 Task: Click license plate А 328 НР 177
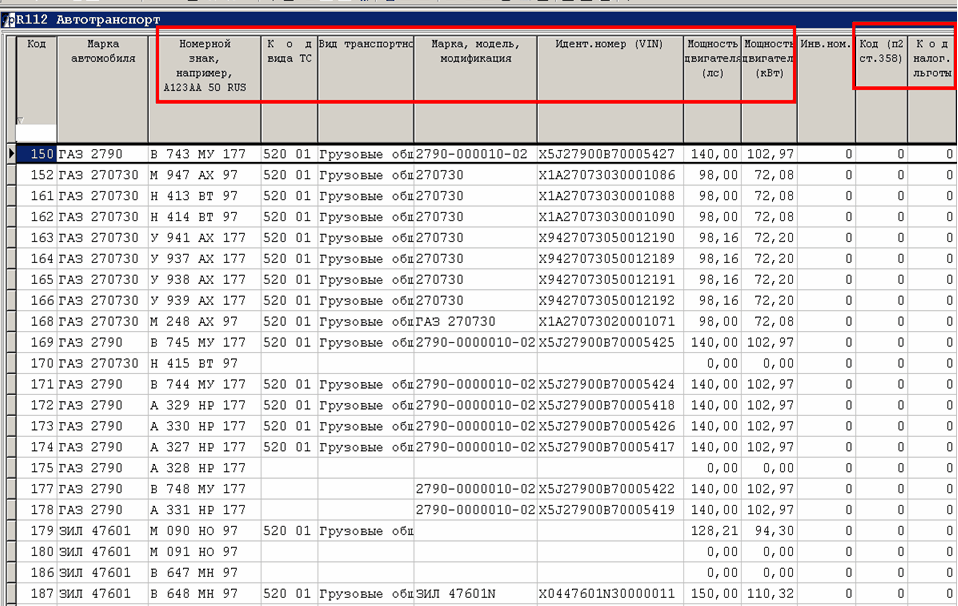point(198,468)
